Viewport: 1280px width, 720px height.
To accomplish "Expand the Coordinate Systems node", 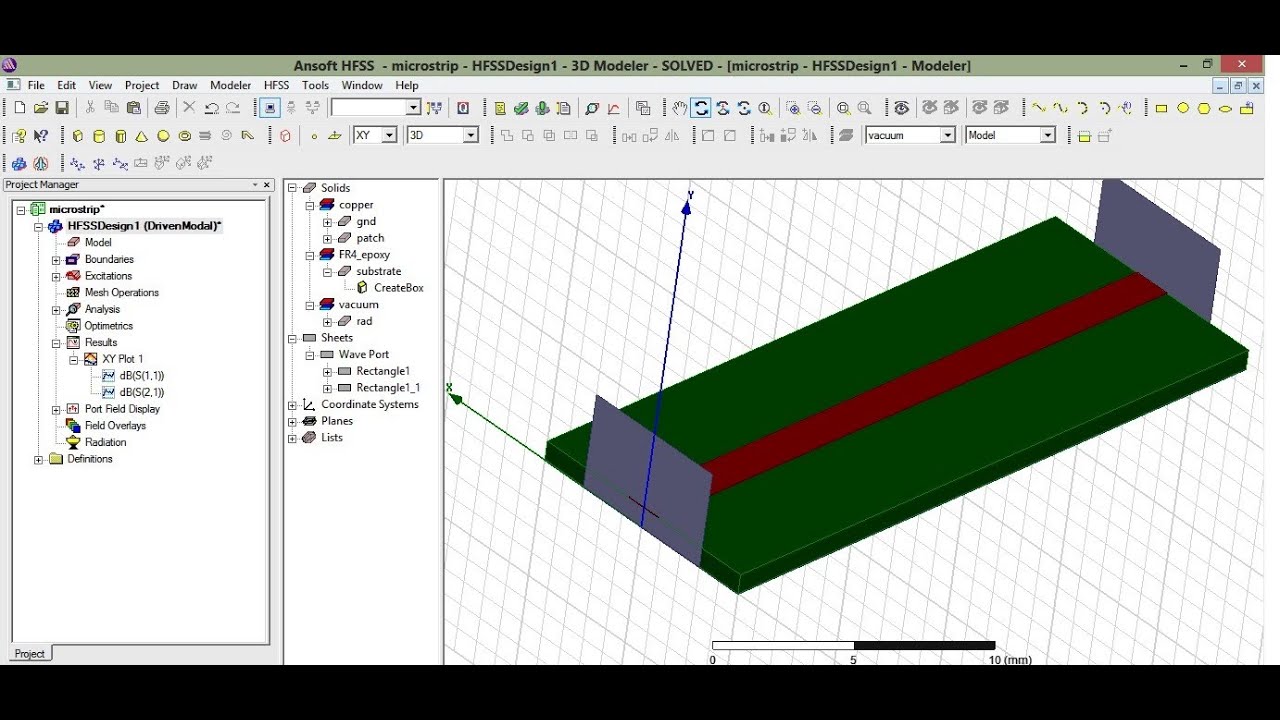I will pyautogui.click(x=292, y=405).
